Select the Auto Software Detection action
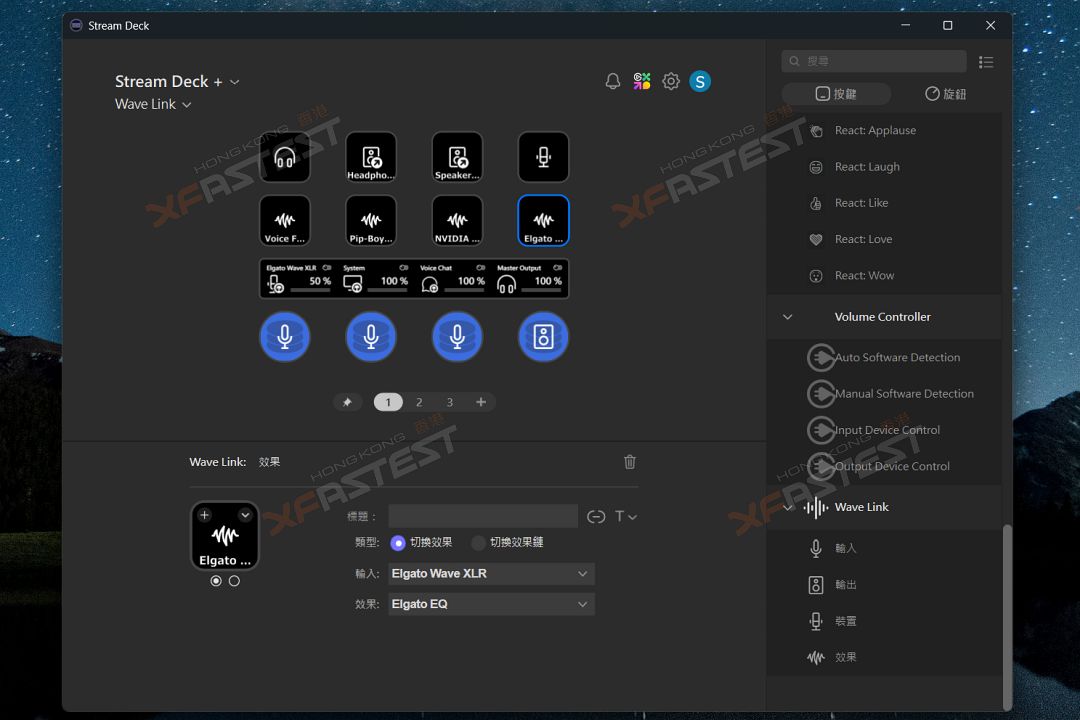This screenshot has width=1080, height=720. tap(884, 357)
